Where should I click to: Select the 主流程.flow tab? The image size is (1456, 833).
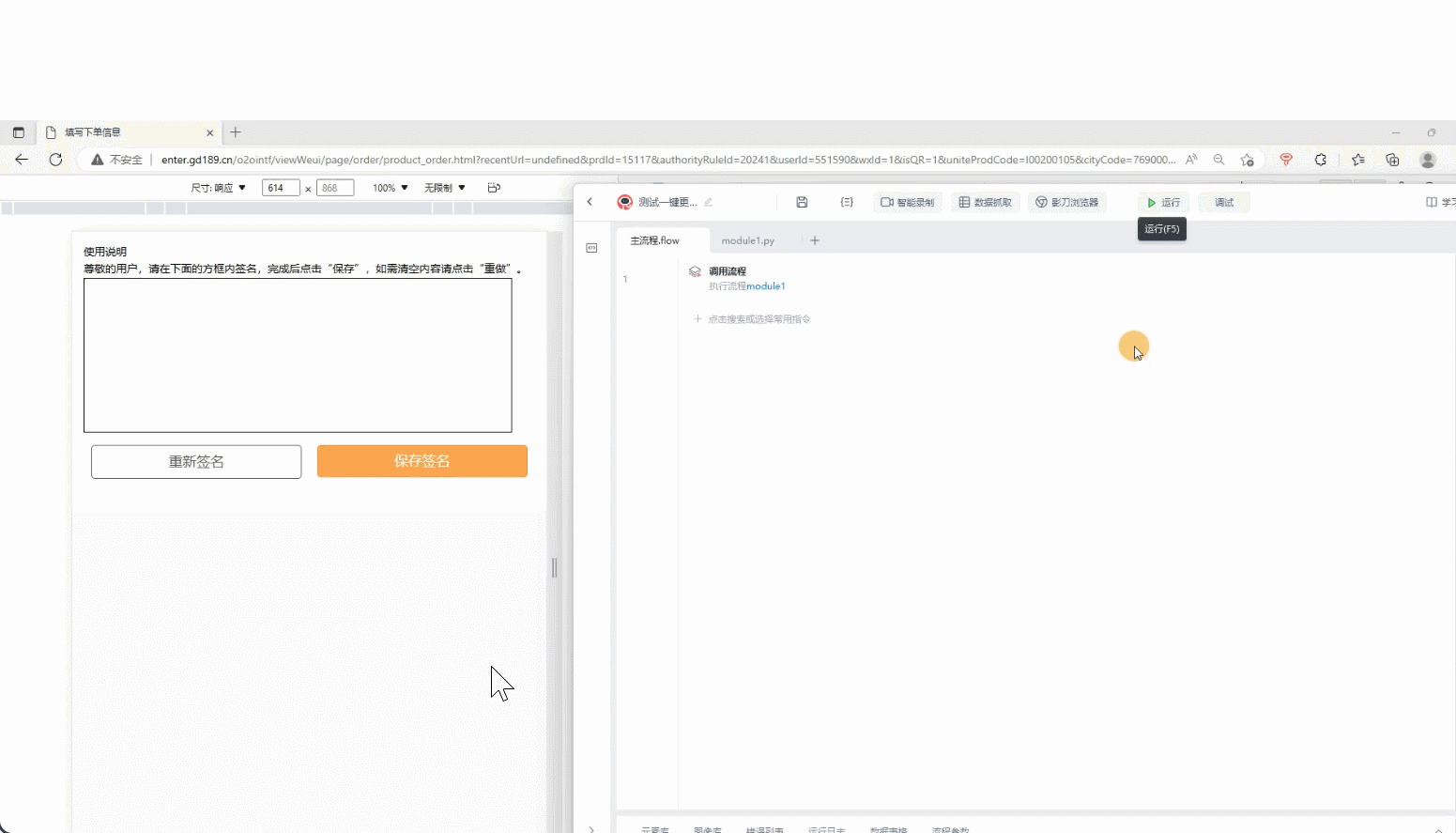pos(654,241)
